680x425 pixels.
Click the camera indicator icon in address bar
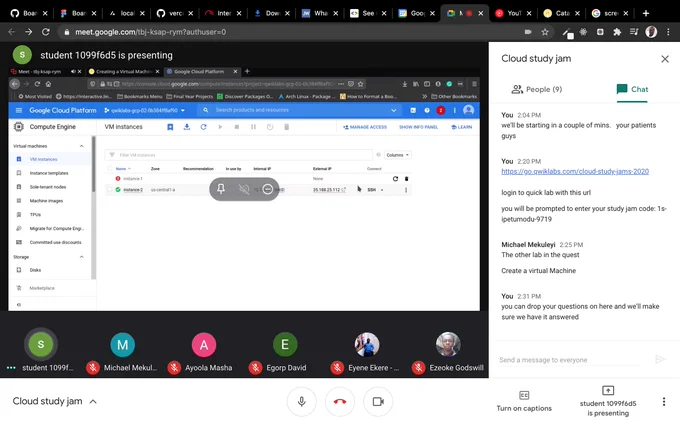click(x=528, y=32)
